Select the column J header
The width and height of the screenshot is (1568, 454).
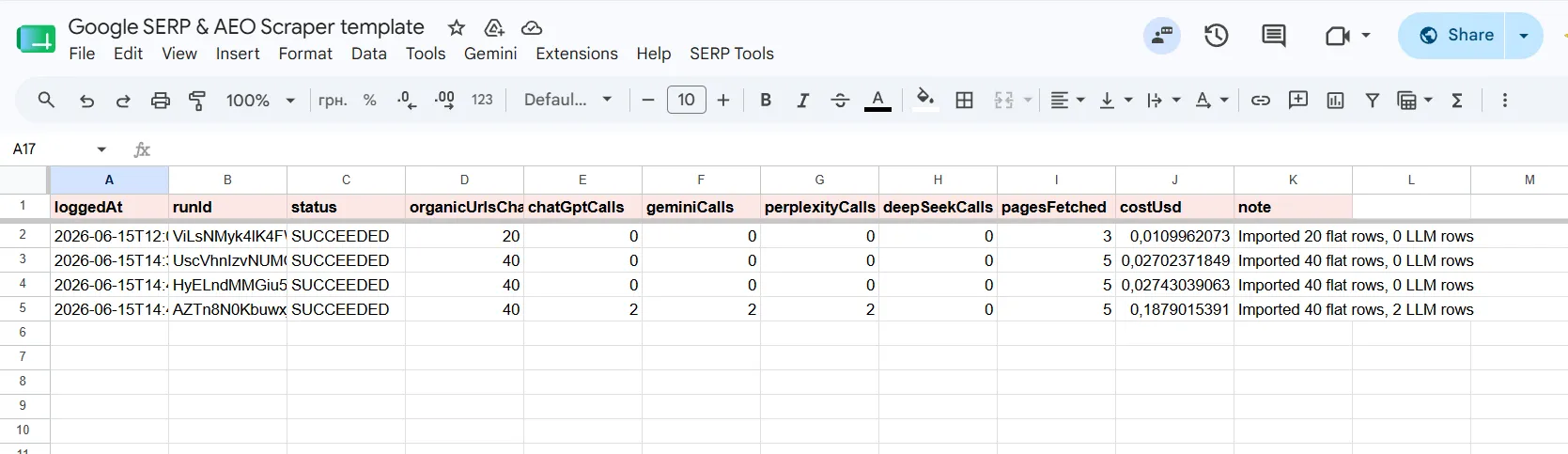(1174, 180)
